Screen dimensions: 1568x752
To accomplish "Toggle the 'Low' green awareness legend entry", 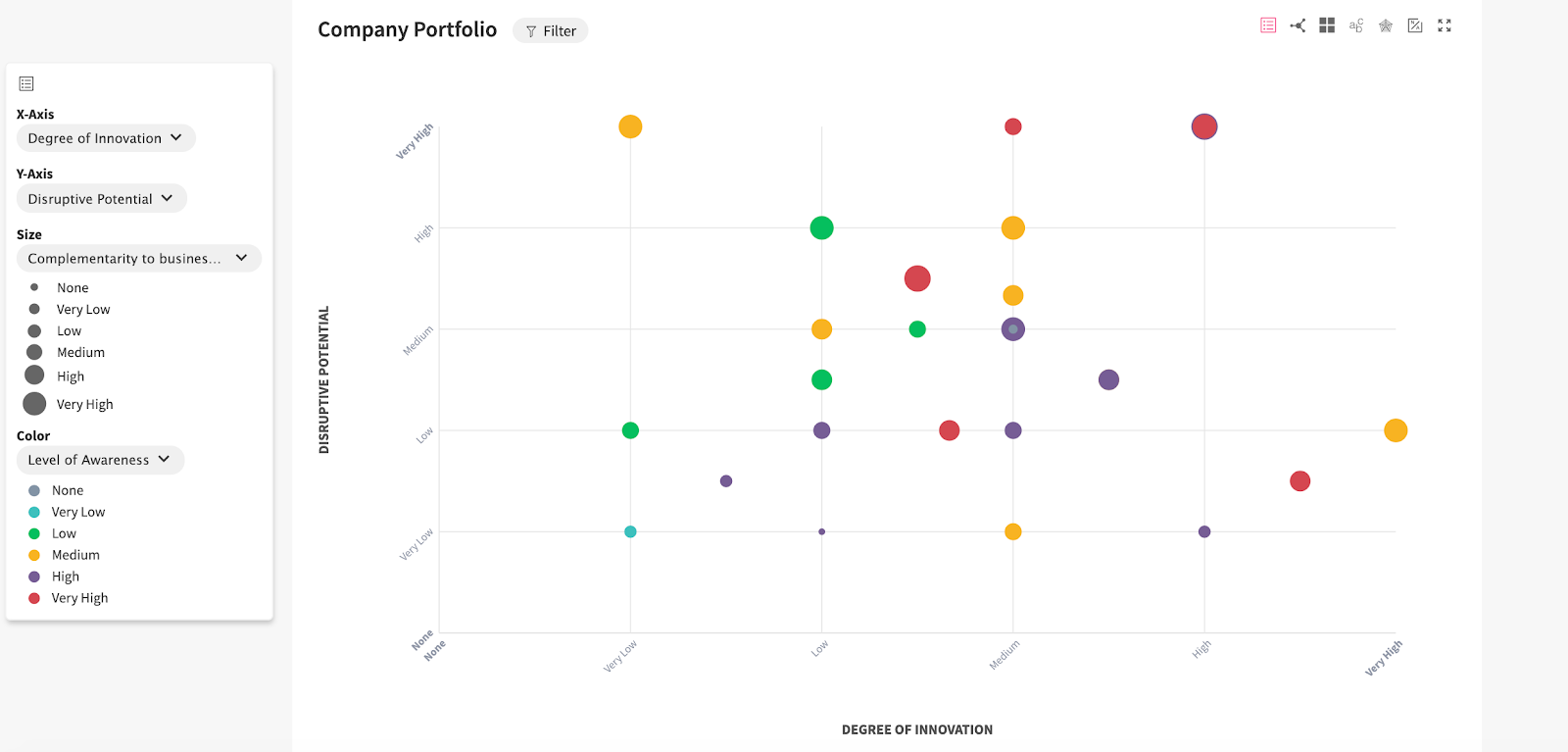I will pos(63,532).
